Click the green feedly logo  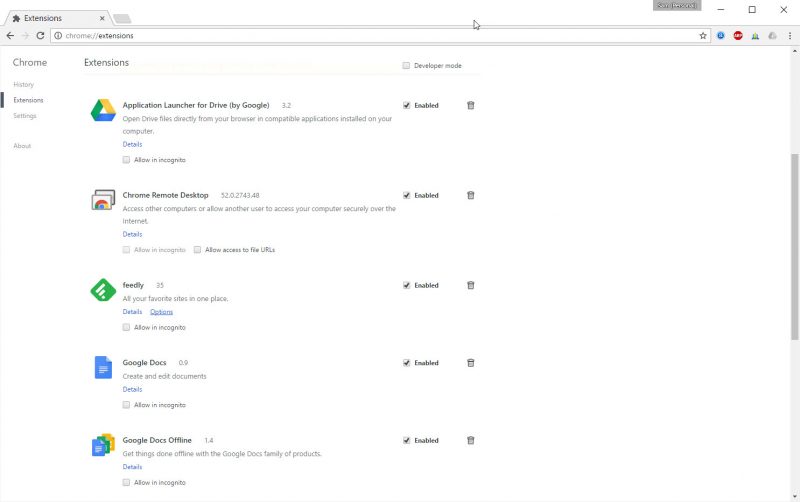click(x=103, y=290)
